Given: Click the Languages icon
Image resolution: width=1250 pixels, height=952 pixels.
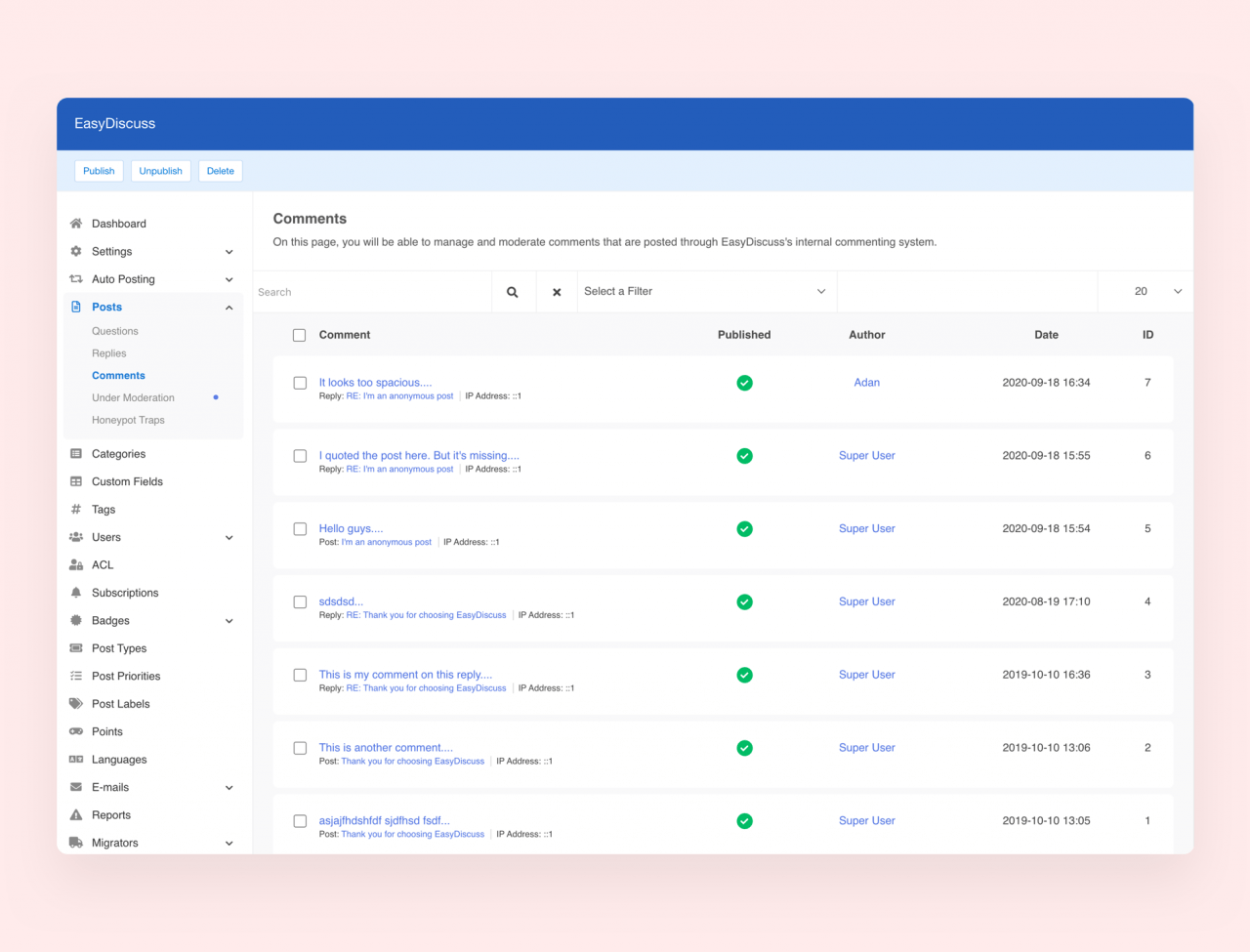Looking at the screenshot, I should (76, 760).
